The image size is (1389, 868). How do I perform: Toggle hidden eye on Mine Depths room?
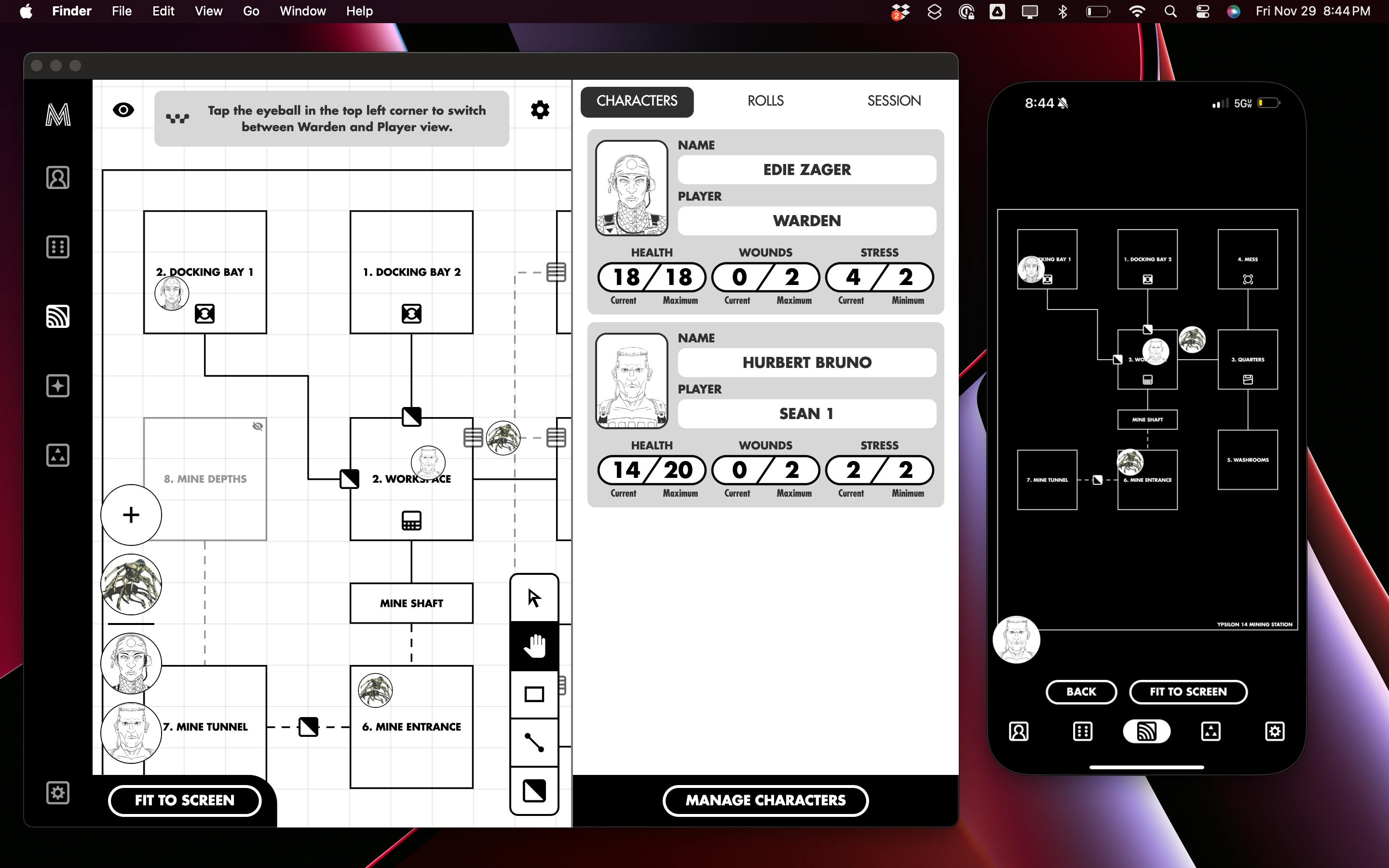[258, 426]
